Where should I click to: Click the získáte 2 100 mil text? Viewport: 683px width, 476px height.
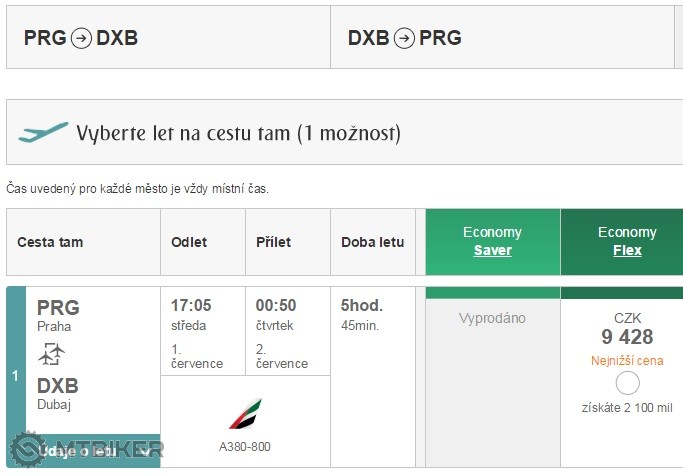tap(627, 407)
